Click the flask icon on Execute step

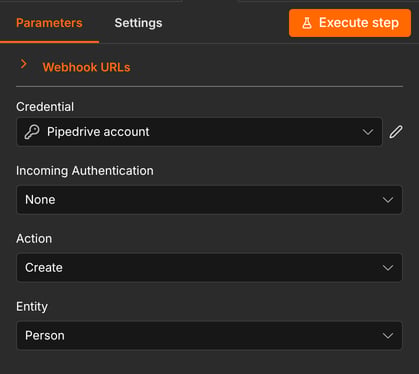[x=307, y=23]
